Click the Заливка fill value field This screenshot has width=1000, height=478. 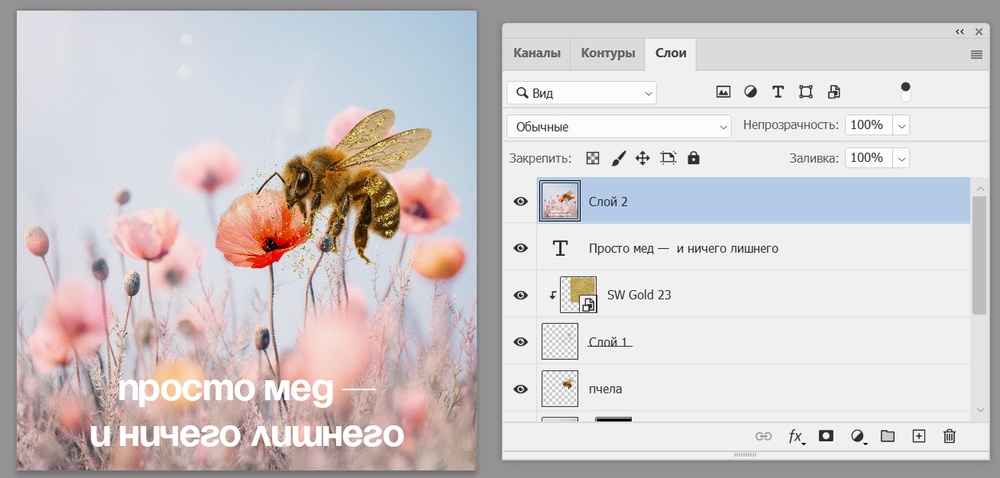tap(866, 158)
